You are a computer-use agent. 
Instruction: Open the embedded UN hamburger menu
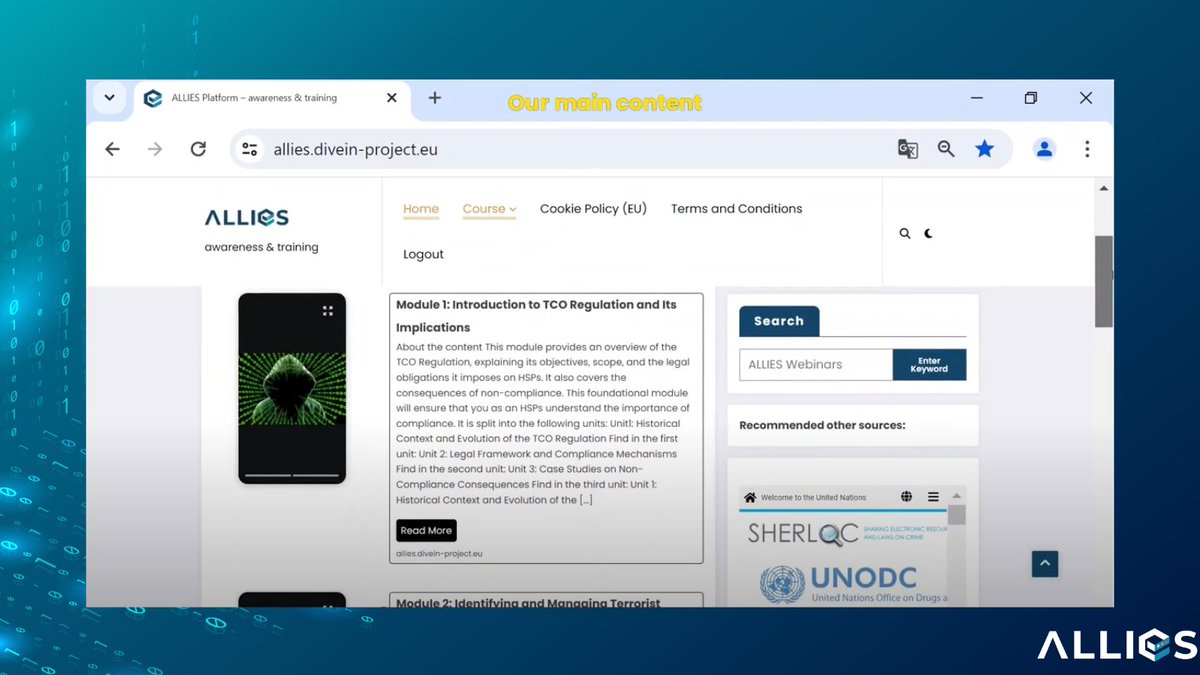(x=933, y=497)
